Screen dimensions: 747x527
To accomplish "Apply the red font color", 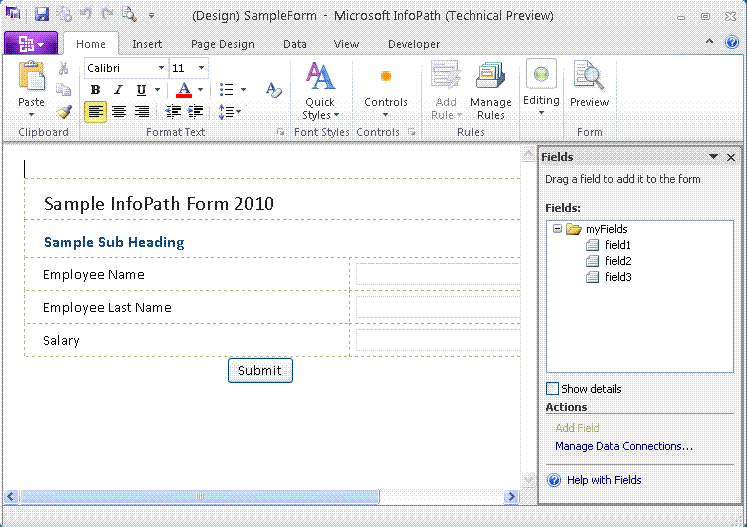I will [x=184, y=90].
